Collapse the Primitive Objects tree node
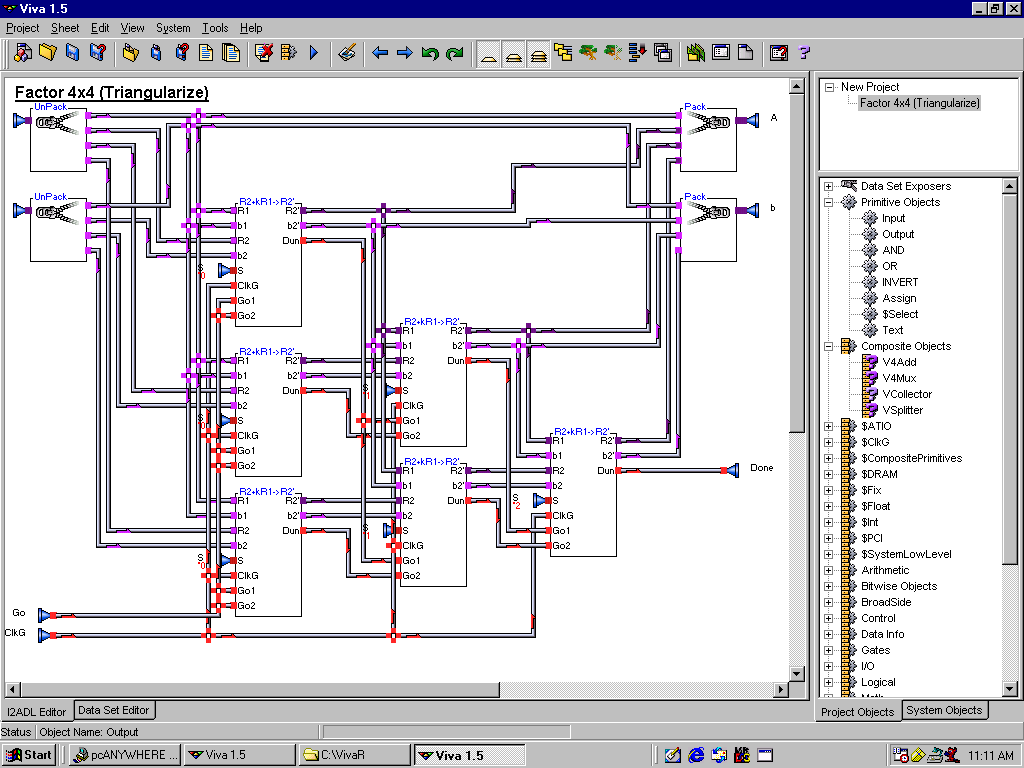Screen dimensions: 1024x768 pos(828,202)
